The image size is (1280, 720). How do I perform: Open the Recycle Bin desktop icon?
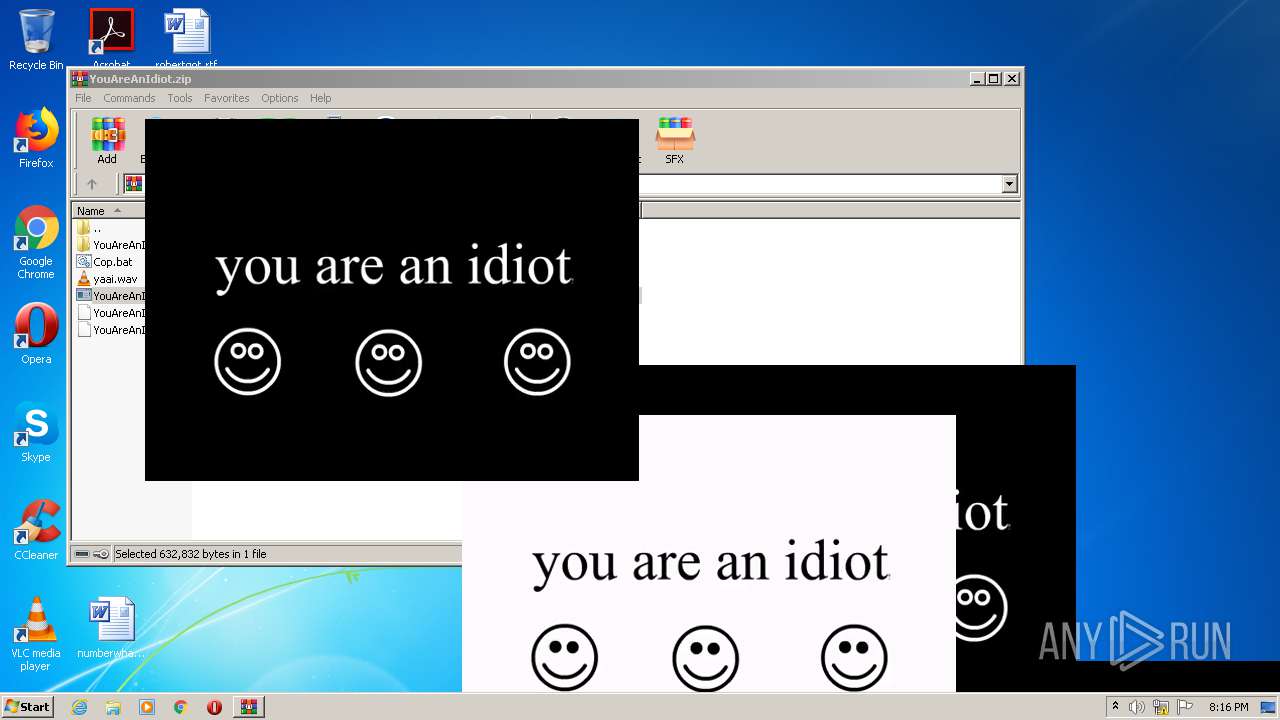[36, 40]
